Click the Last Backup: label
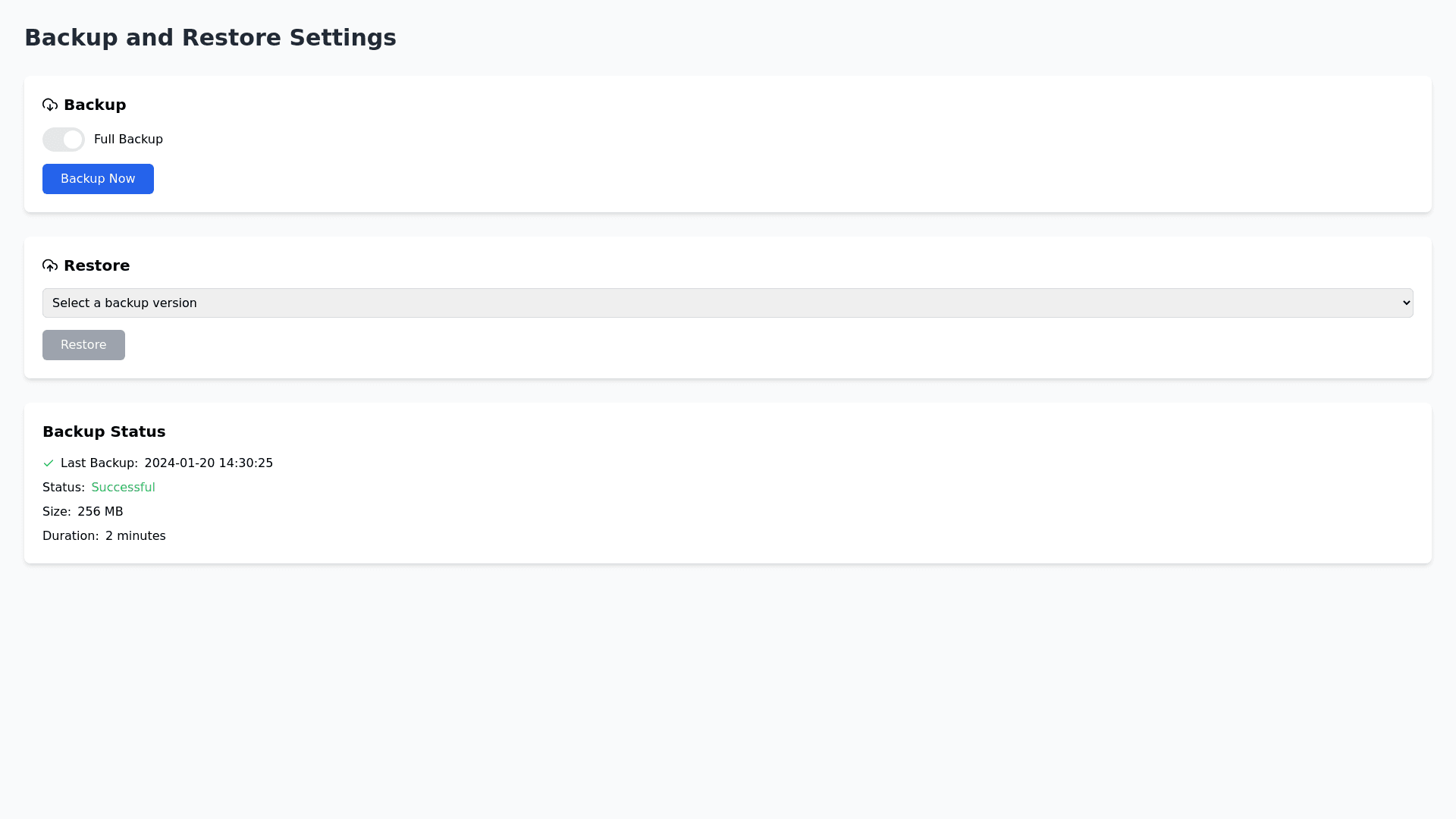 99,463
